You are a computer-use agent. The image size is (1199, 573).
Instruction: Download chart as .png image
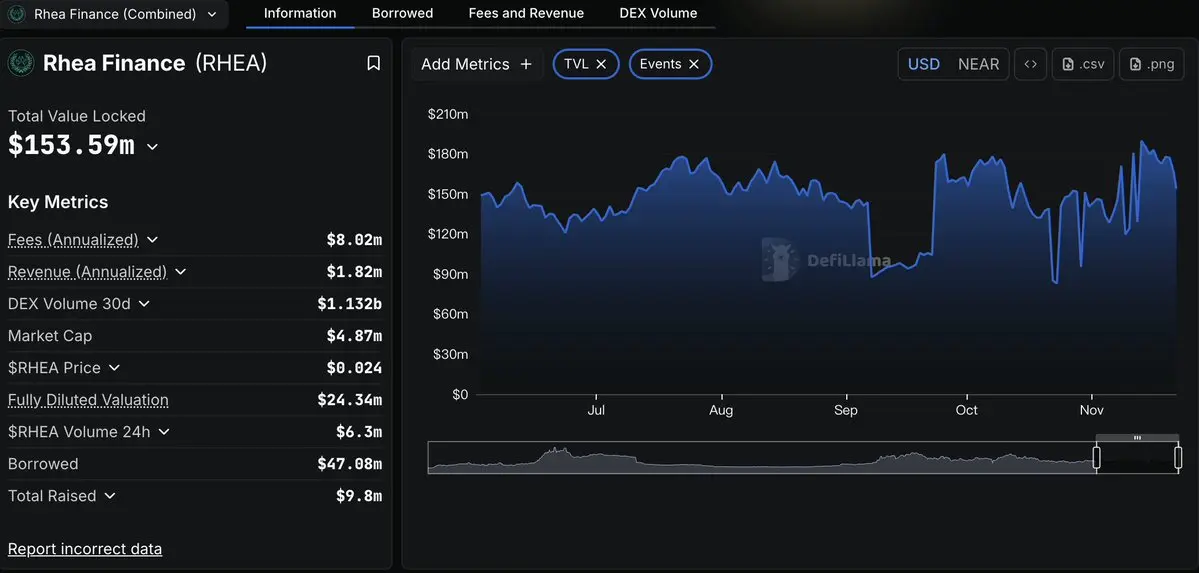click(1152, 64)
